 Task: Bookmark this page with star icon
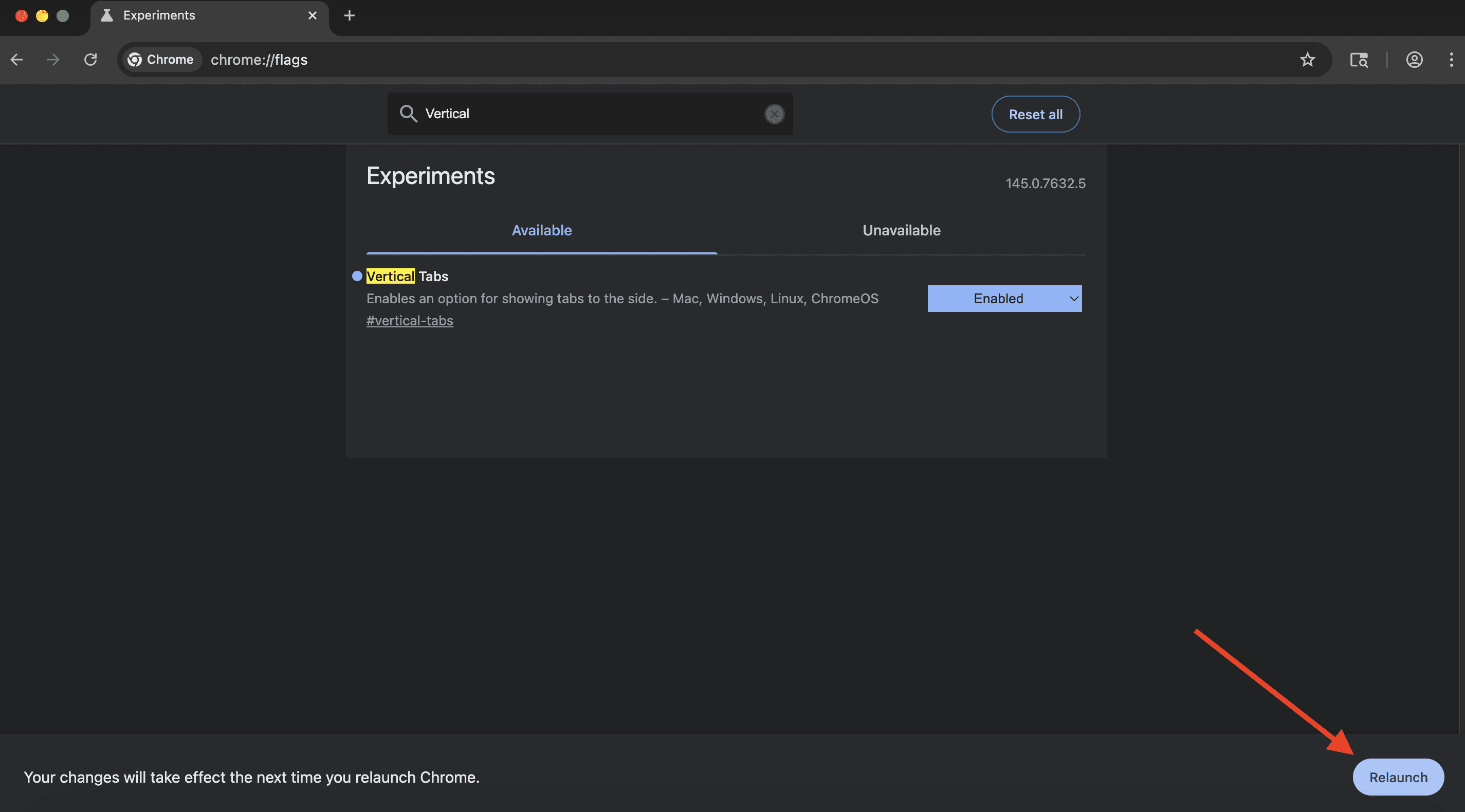1307,60
